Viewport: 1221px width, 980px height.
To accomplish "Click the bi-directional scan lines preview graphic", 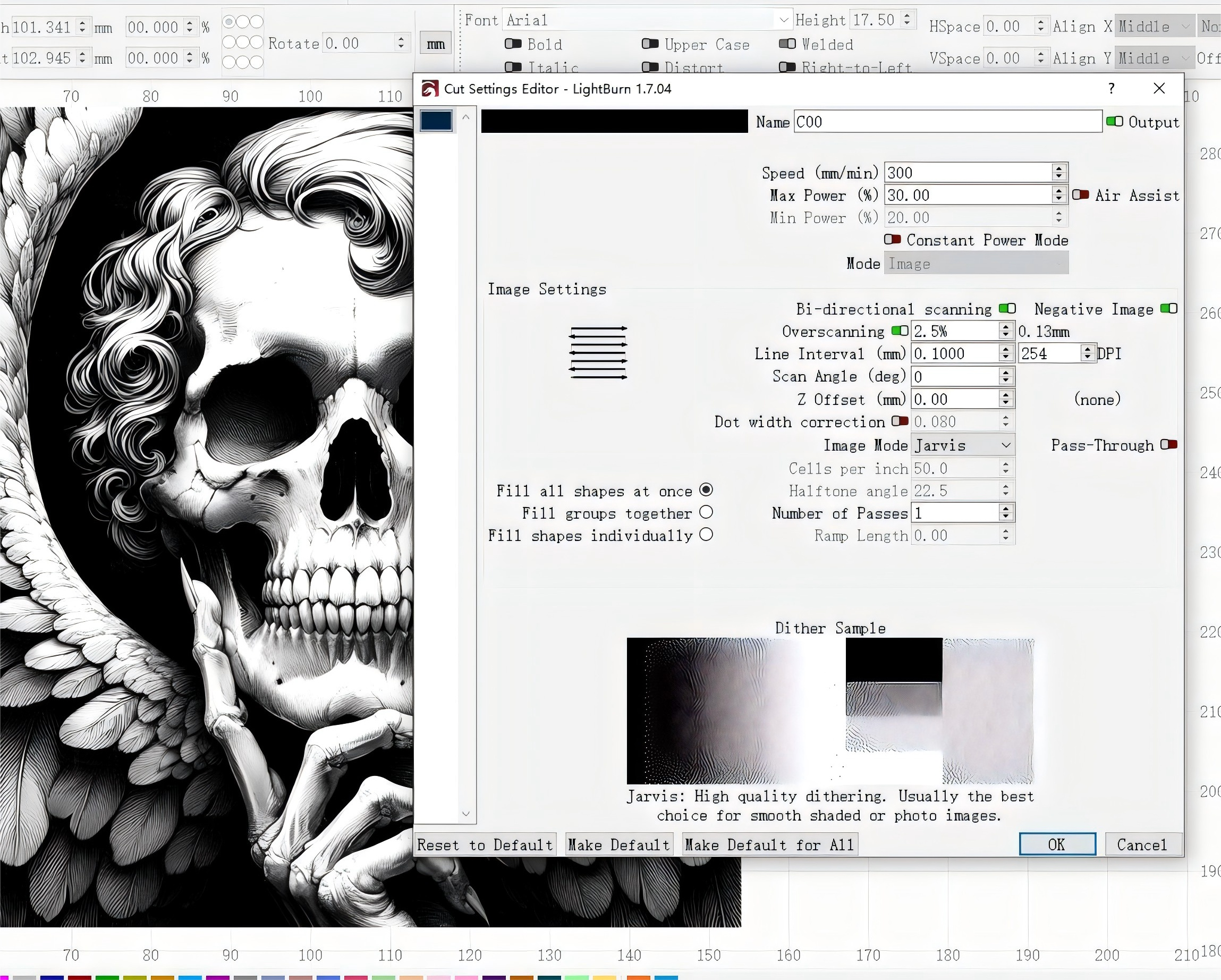I will pos(598,352).
